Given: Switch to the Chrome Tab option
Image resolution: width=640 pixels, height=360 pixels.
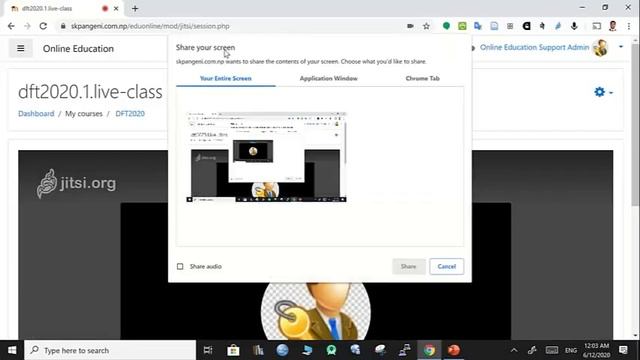Looking at the screenshot, I should 422,78.
